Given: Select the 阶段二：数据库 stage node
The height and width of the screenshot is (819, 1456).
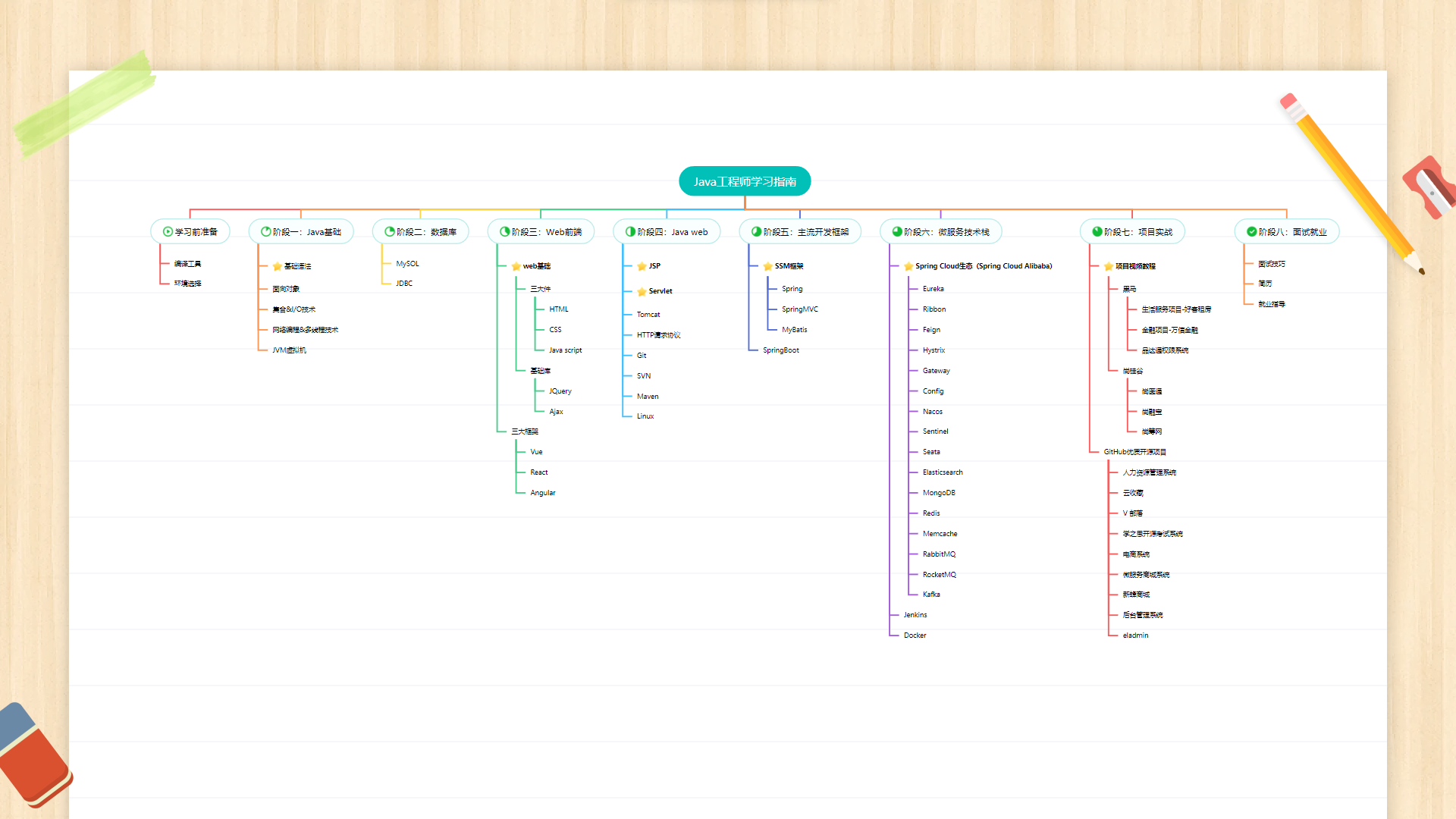Looking at the screenshot, I should pyautogui.click(x=420, y=232).
